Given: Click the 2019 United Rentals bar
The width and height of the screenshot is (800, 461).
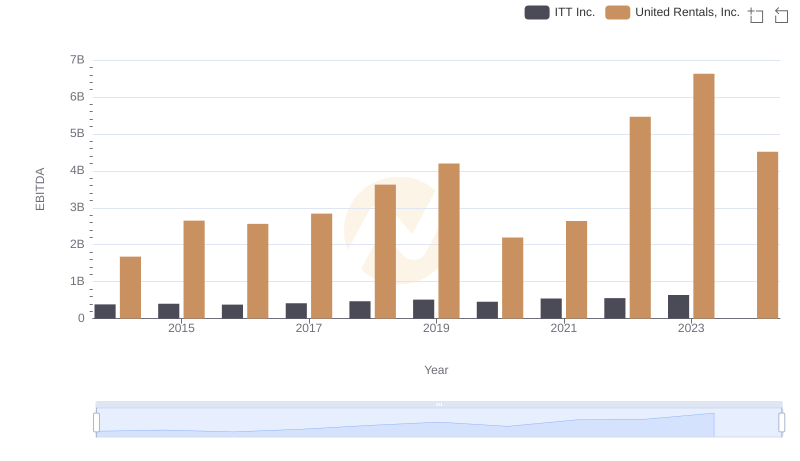Looking at the screenshot, I should [449, 241].
